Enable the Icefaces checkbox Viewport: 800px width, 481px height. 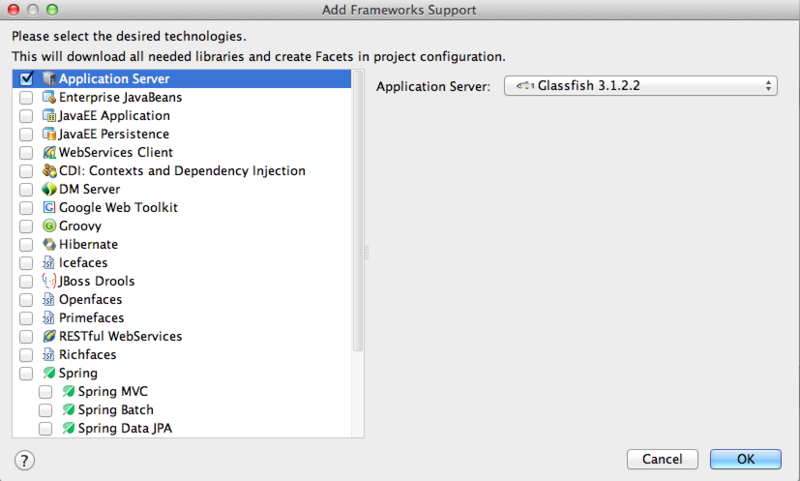coord(26,263)
